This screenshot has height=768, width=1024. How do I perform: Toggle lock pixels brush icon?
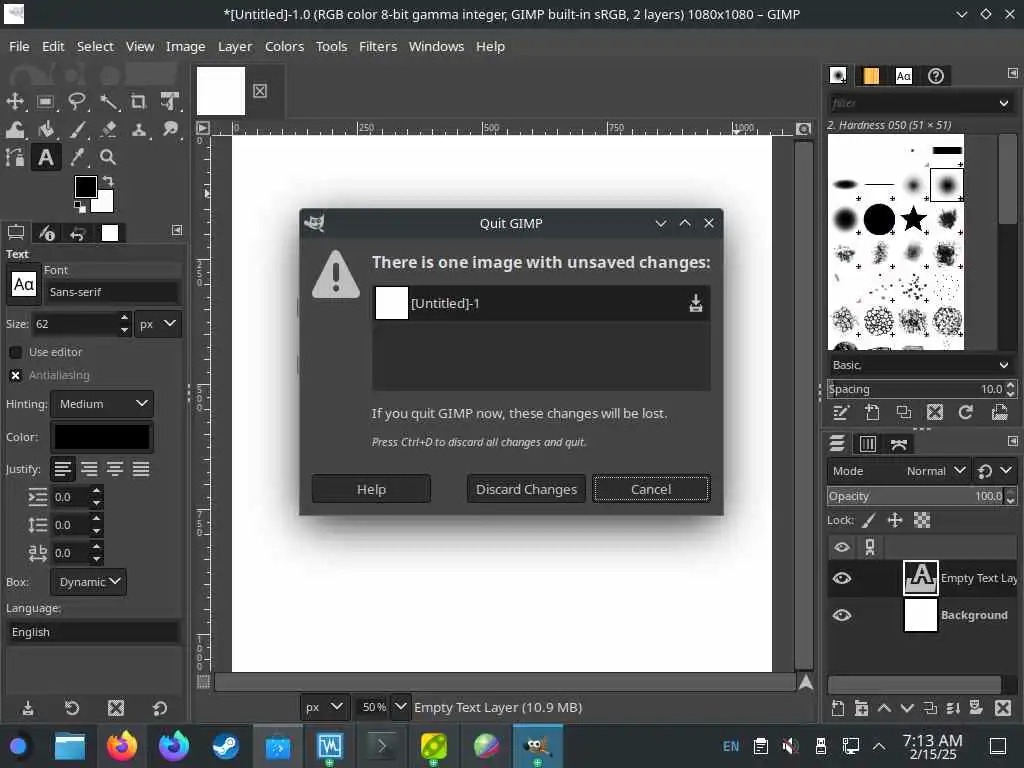869,520
